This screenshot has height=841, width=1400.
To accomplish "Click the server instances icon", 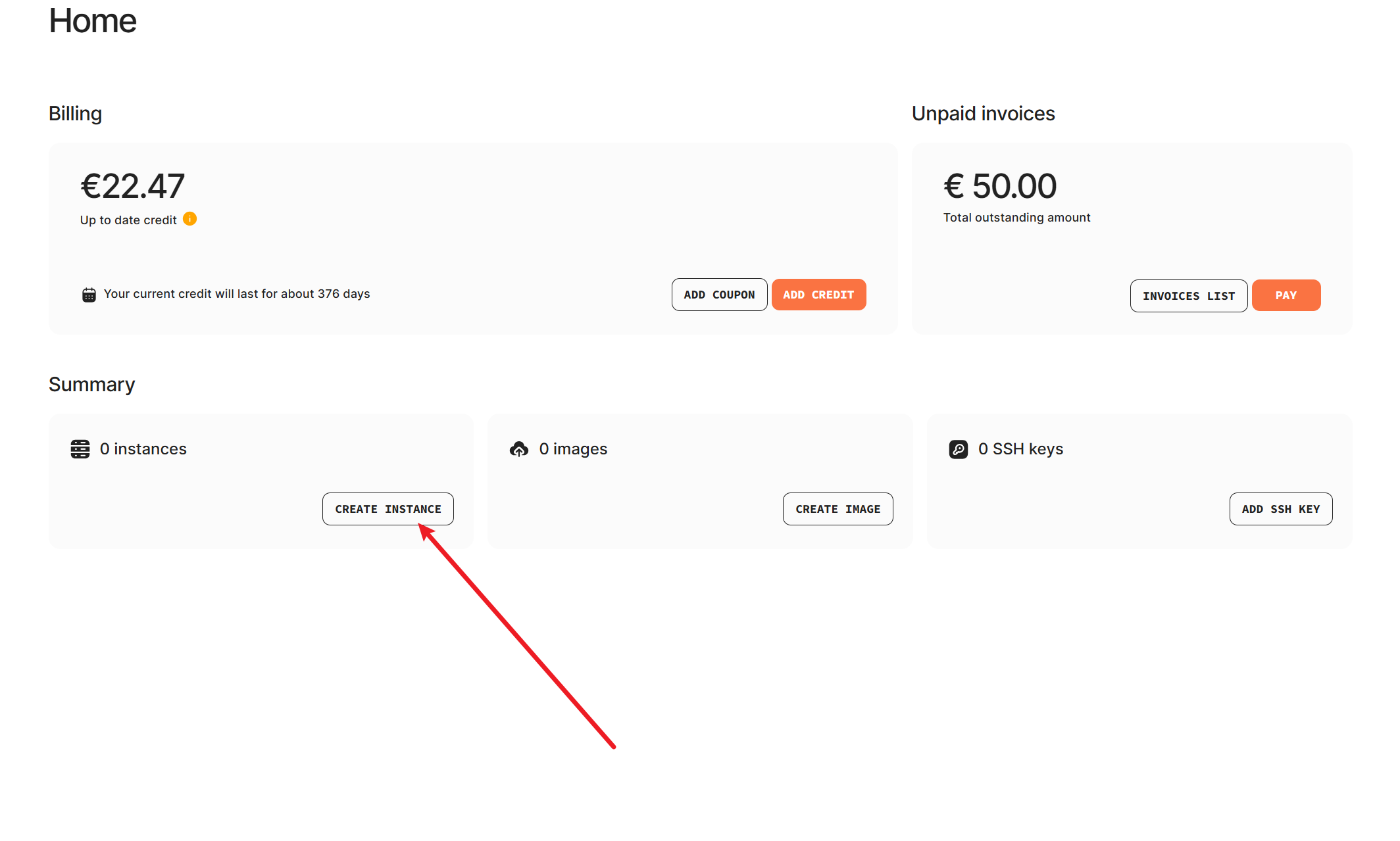I will [x=80, y=449].
